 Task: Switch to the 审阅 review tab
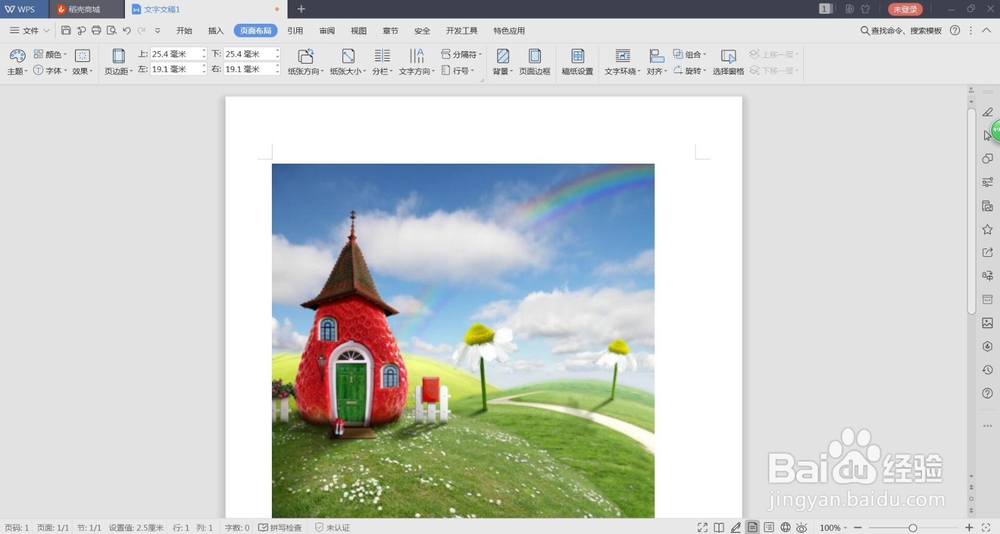(x=327, y=31)
